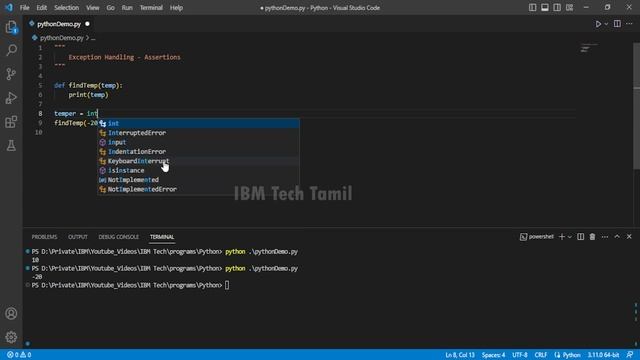This screenshot has width=640, height=360.
Task: Open the Edit menu
Action: pos(42,8)
